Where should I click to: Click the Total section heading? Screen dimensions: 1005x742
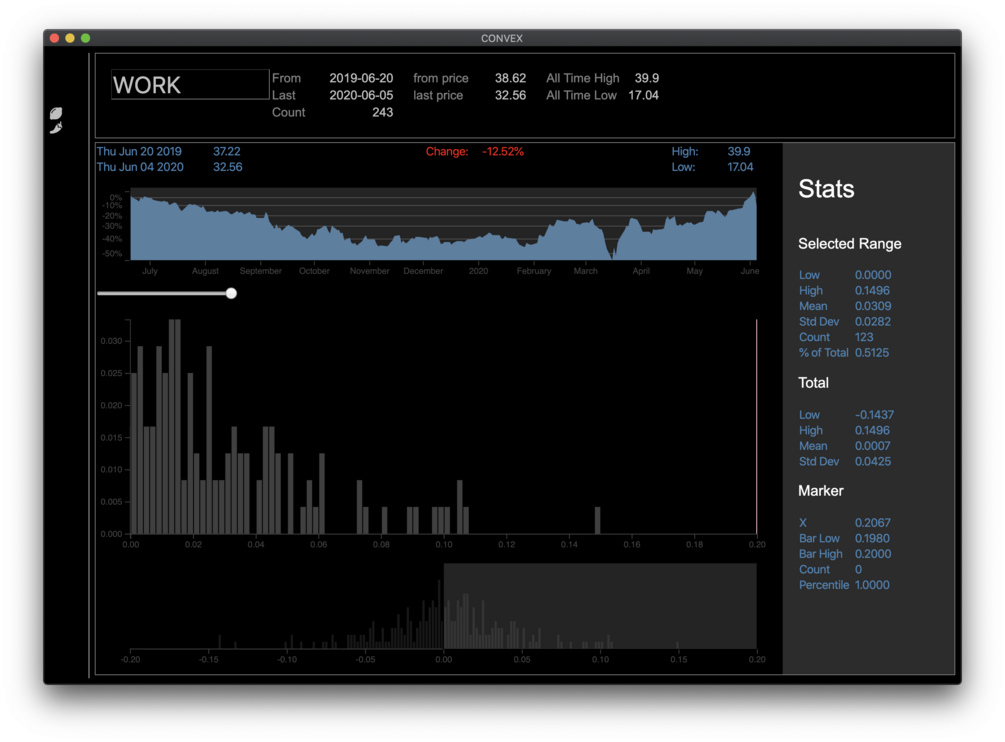point(813,383)
